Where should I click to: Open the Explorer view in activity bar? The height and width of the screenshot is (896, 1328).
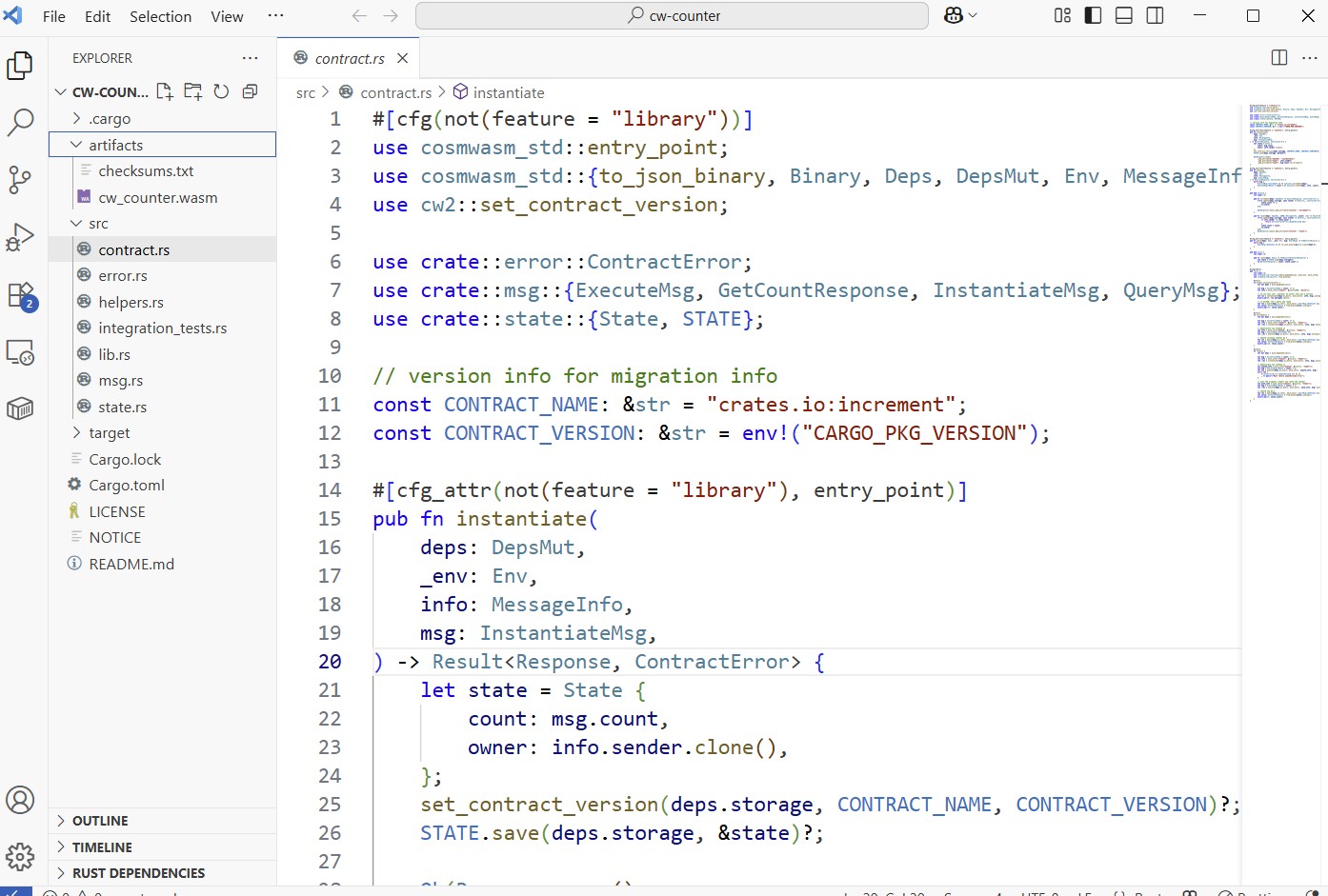tap(20, 66)
